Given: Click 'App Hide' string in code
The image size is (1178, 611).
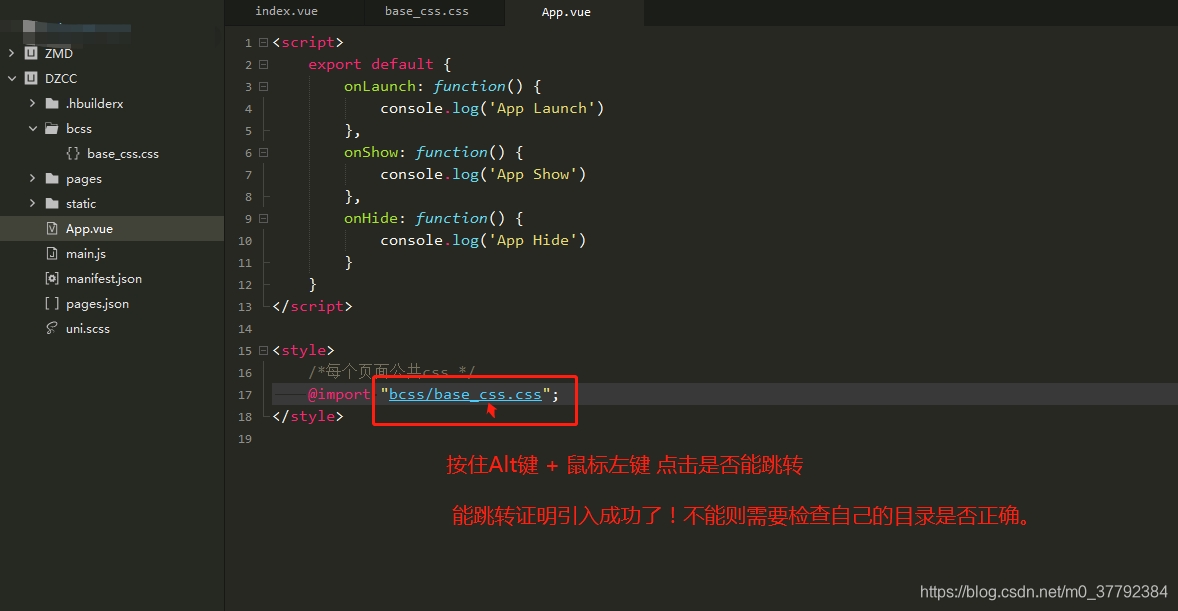Looking at the screenshot, I should [533, 240].
